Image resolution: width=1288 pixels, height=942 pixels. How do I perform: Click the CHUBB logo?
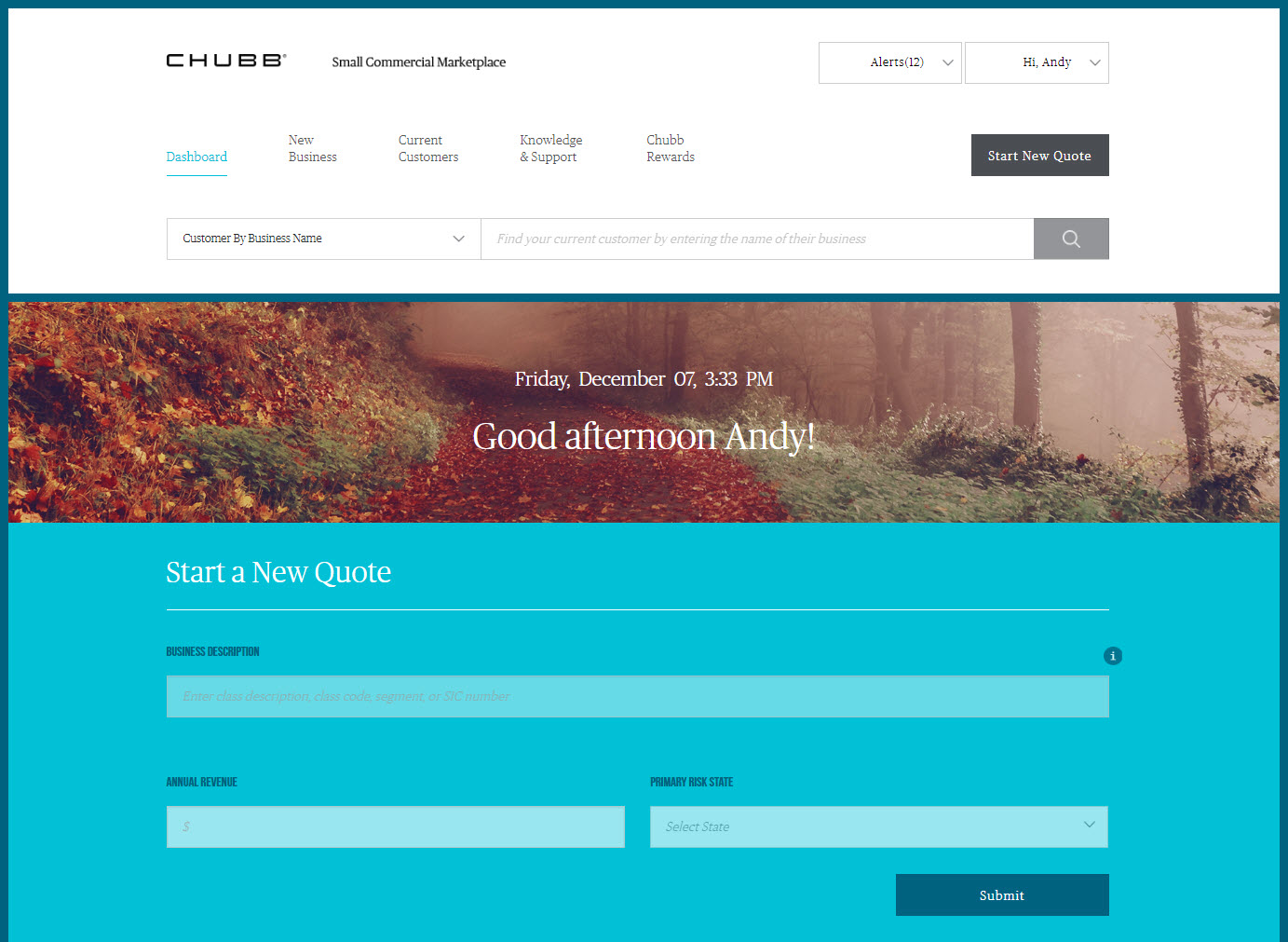(226, 60)
